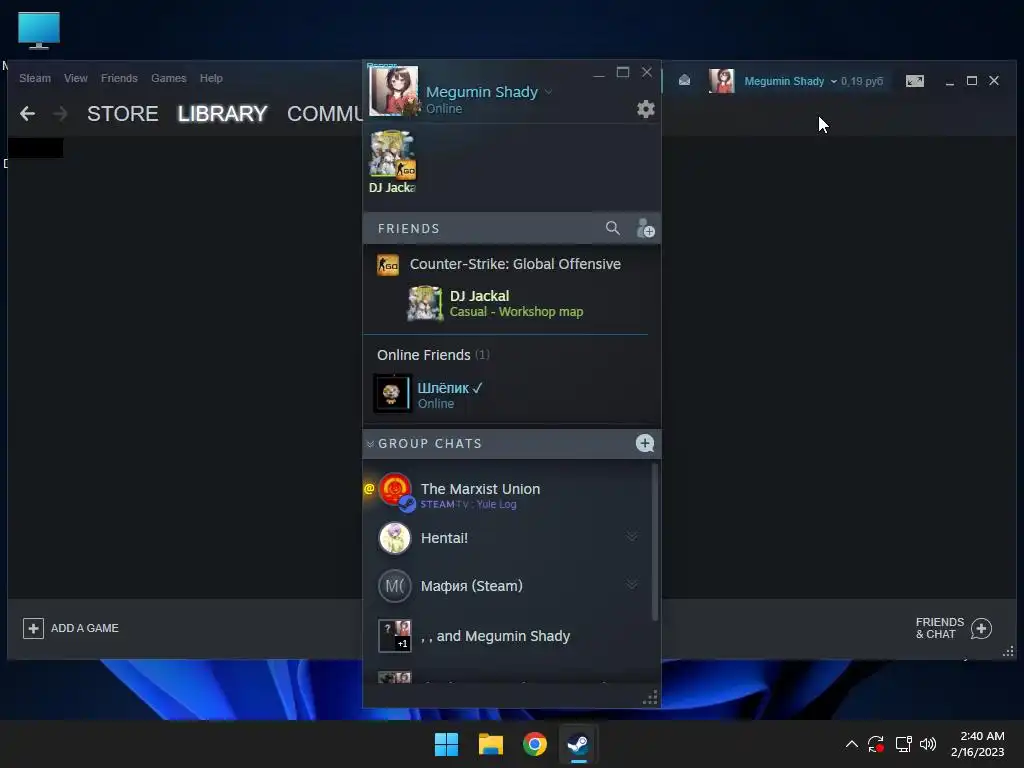
Task: Click wallet balance 0,19 руб
Action: click(861, 82)
